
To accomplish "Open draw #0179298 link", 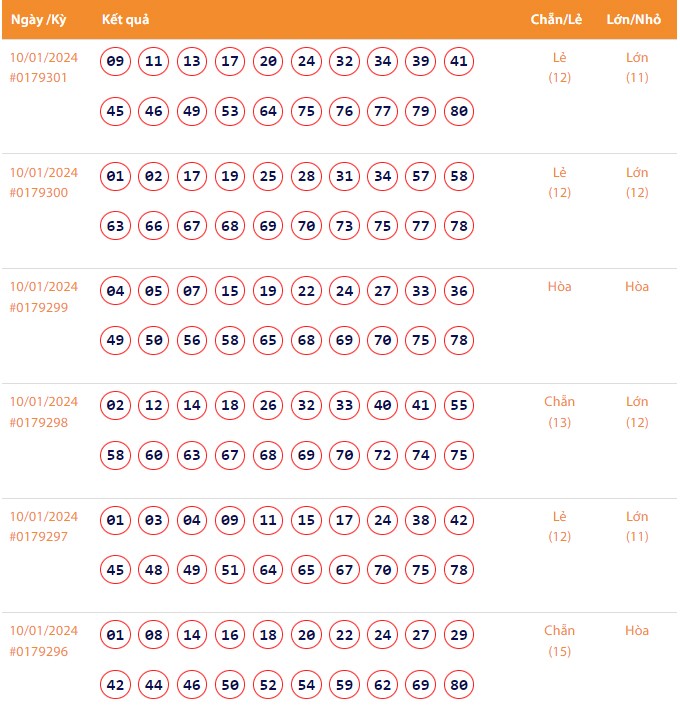I will pyautogui.click(x=39, y=422).
